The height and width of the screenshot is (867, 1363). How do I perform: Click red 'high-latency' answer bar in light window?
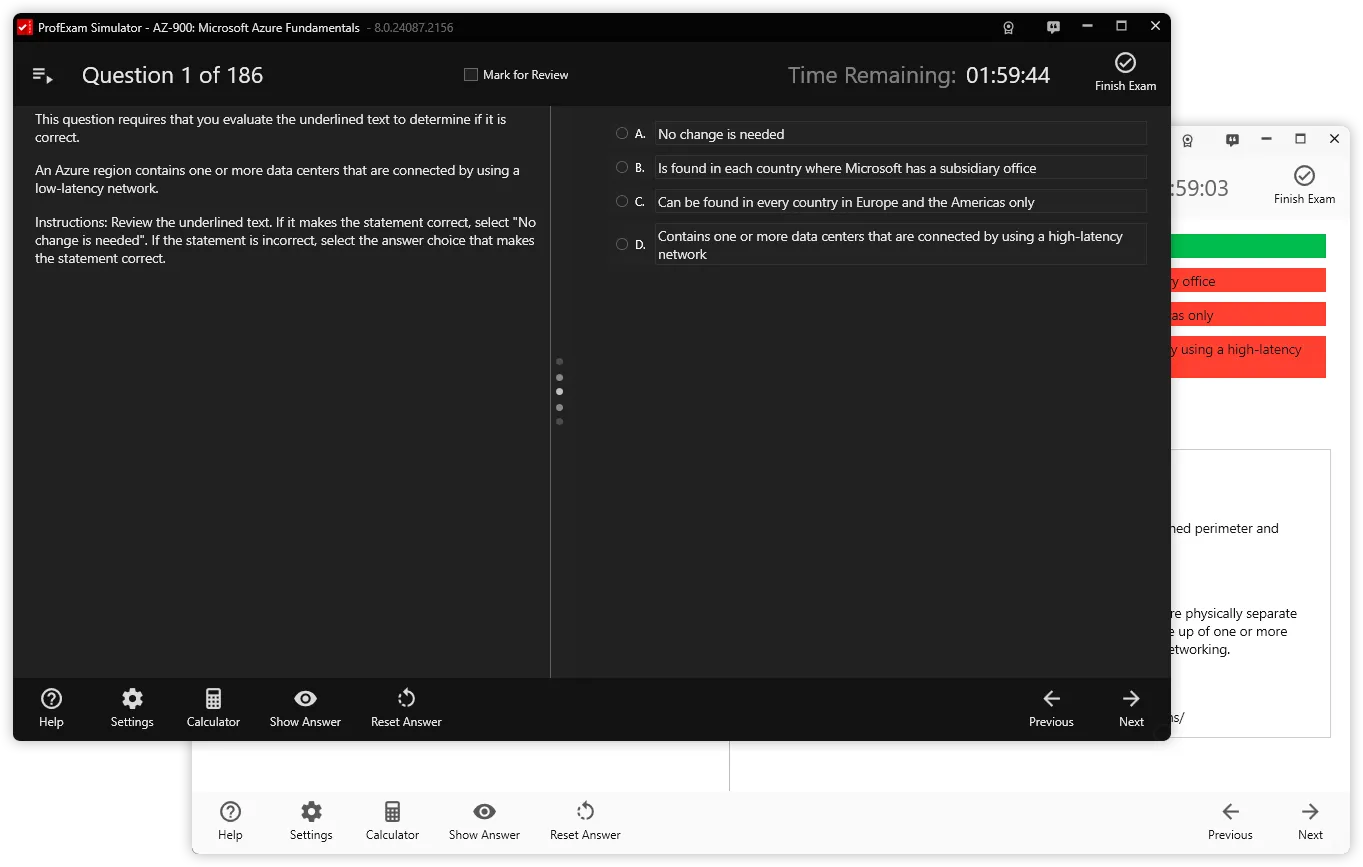pyautogui.click(x=1248, y=357)
